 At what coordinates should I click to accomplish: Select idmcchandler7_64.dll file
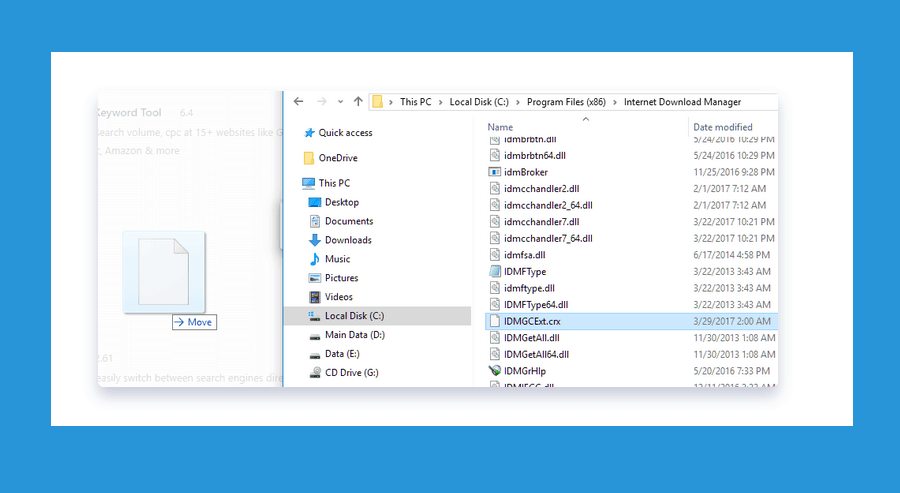pyautogui.click(x=548, y=239)
